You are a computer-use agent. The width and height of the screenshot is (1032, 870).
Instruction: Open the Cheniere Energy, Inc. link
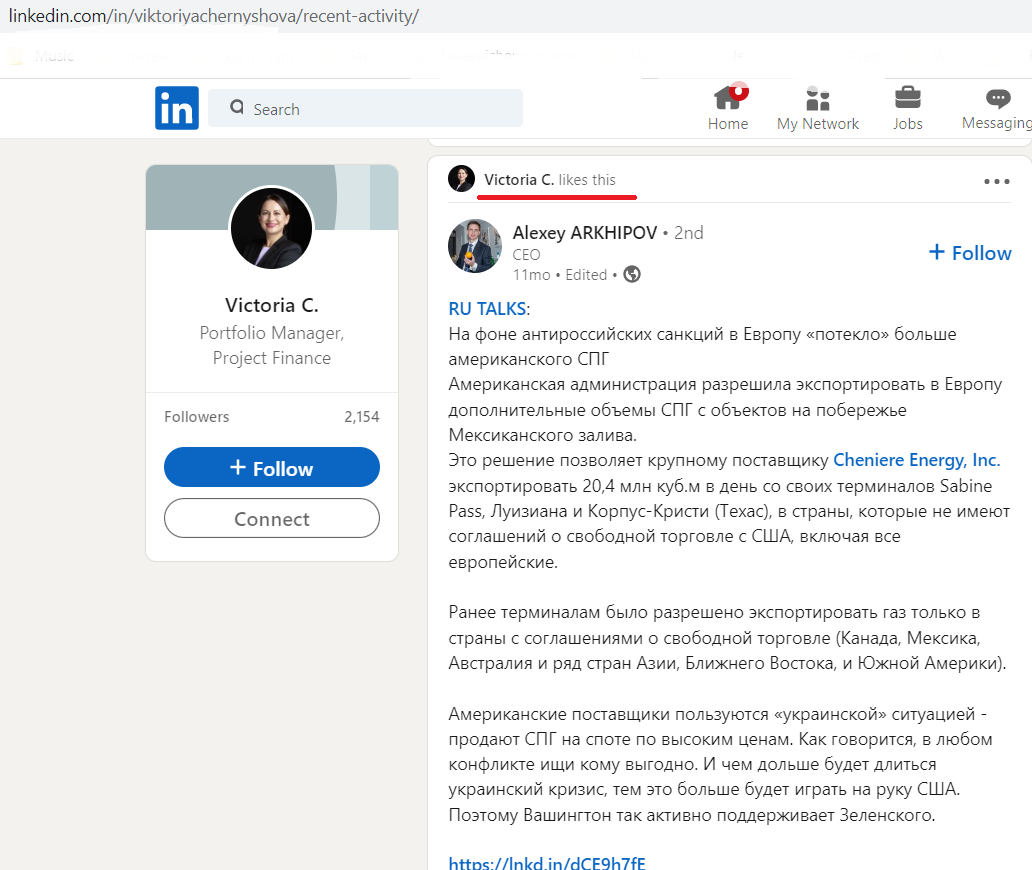(916, 460)
